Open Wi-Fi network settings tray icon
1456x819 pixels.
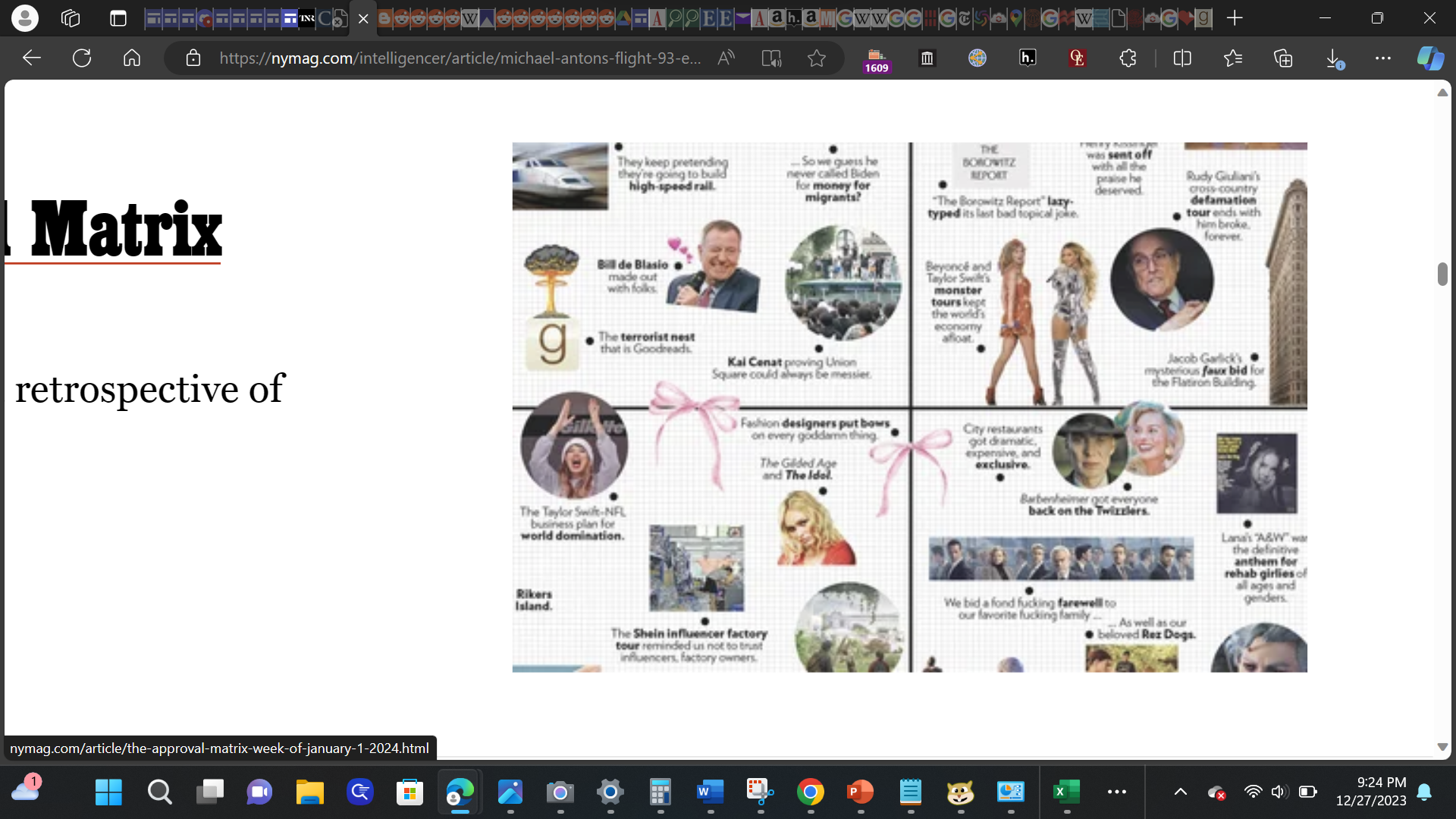point(1253,792)
